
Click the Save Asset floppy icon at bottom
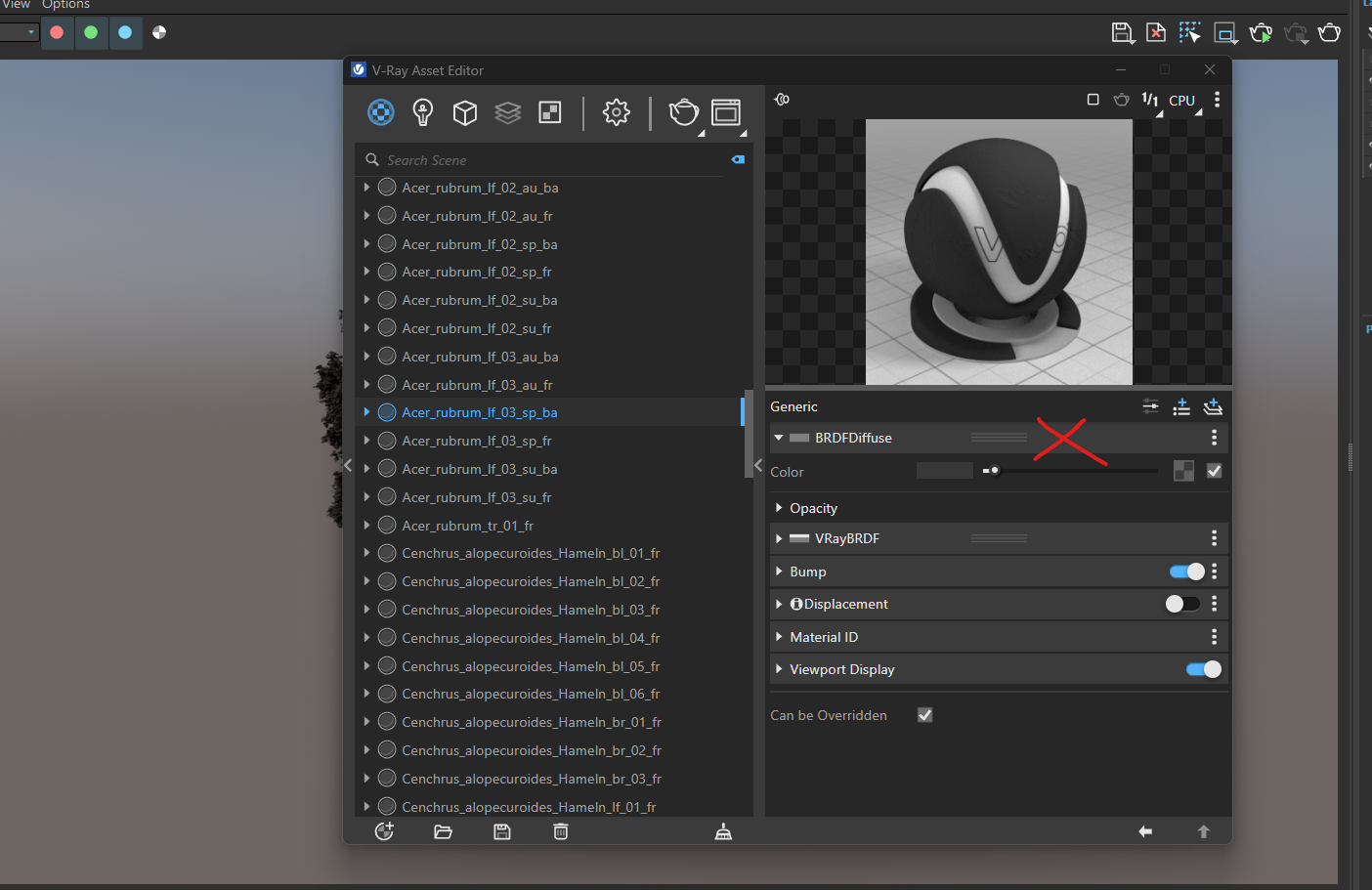(x=502, y=831)
